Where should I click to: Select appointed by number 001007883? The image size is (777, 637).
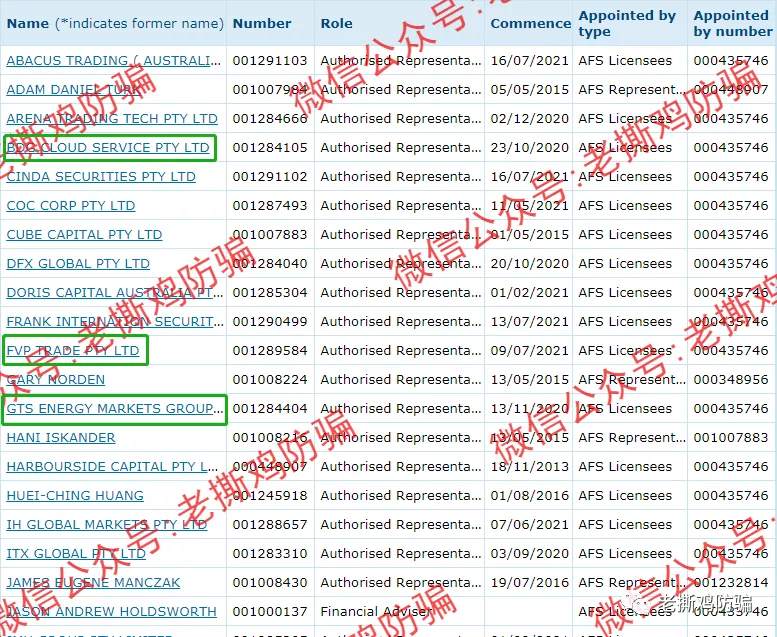coord(731,438)
